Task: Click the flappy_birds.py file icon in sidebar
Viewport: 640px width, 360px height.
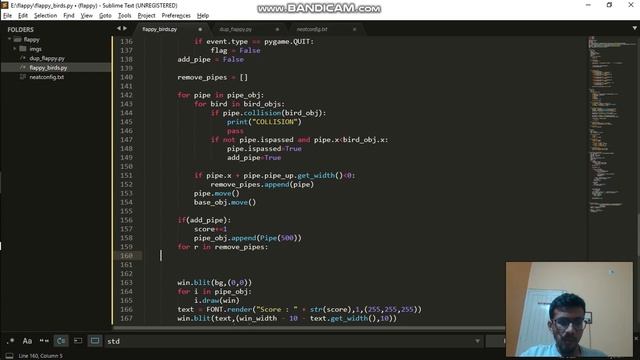Action: pos(23,68)
